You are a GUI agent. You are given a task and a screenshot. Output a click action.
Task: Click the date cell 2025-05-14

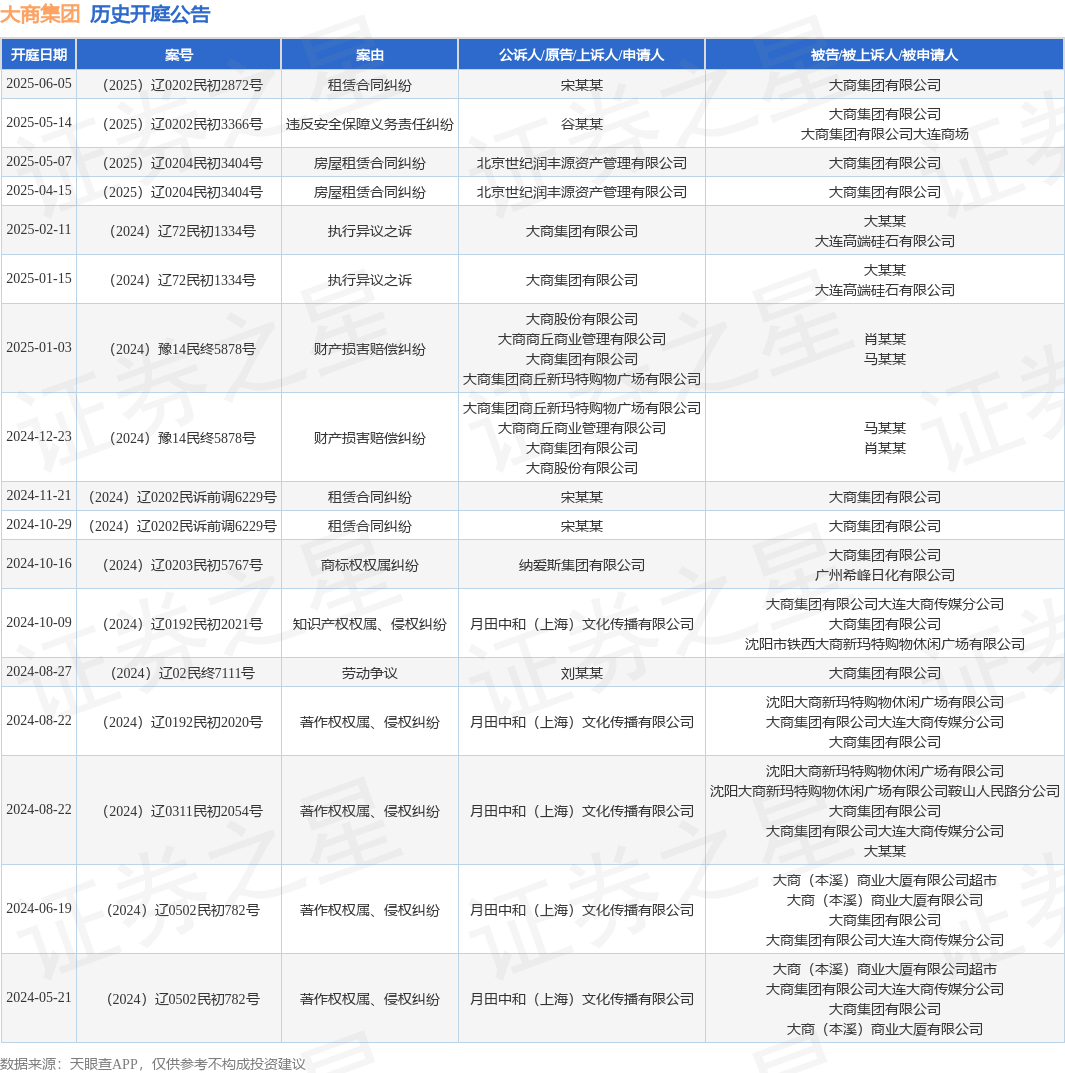39,122
